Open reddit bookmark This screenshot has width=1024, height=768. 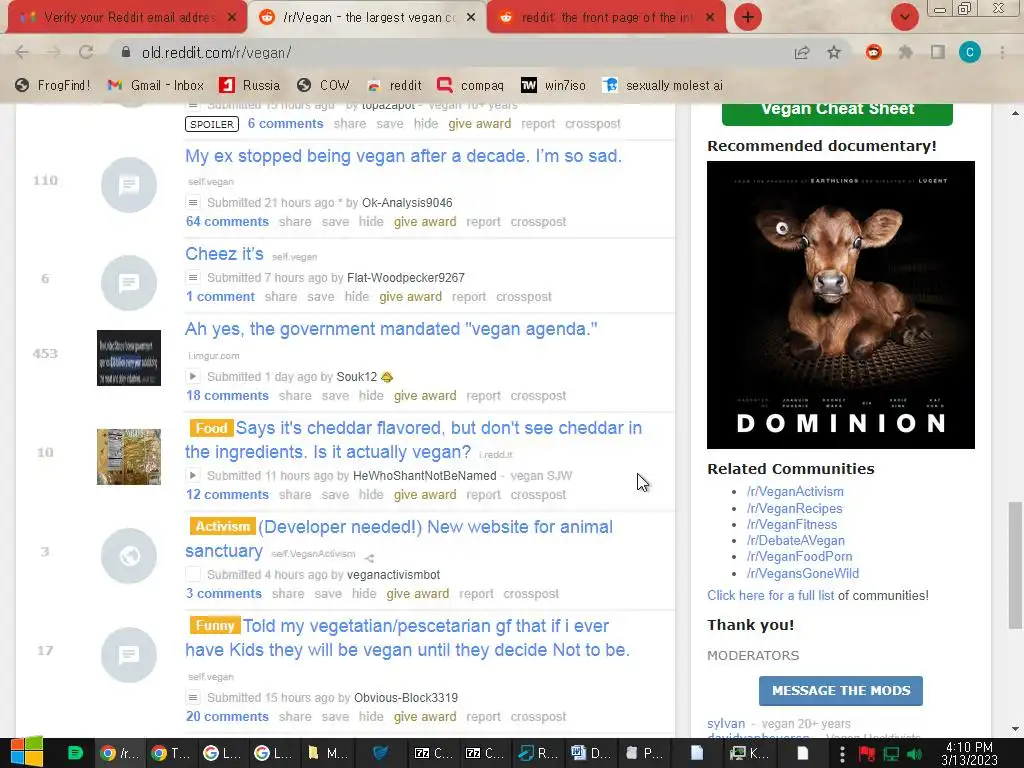pyautogui.click(x=394, y=85)
